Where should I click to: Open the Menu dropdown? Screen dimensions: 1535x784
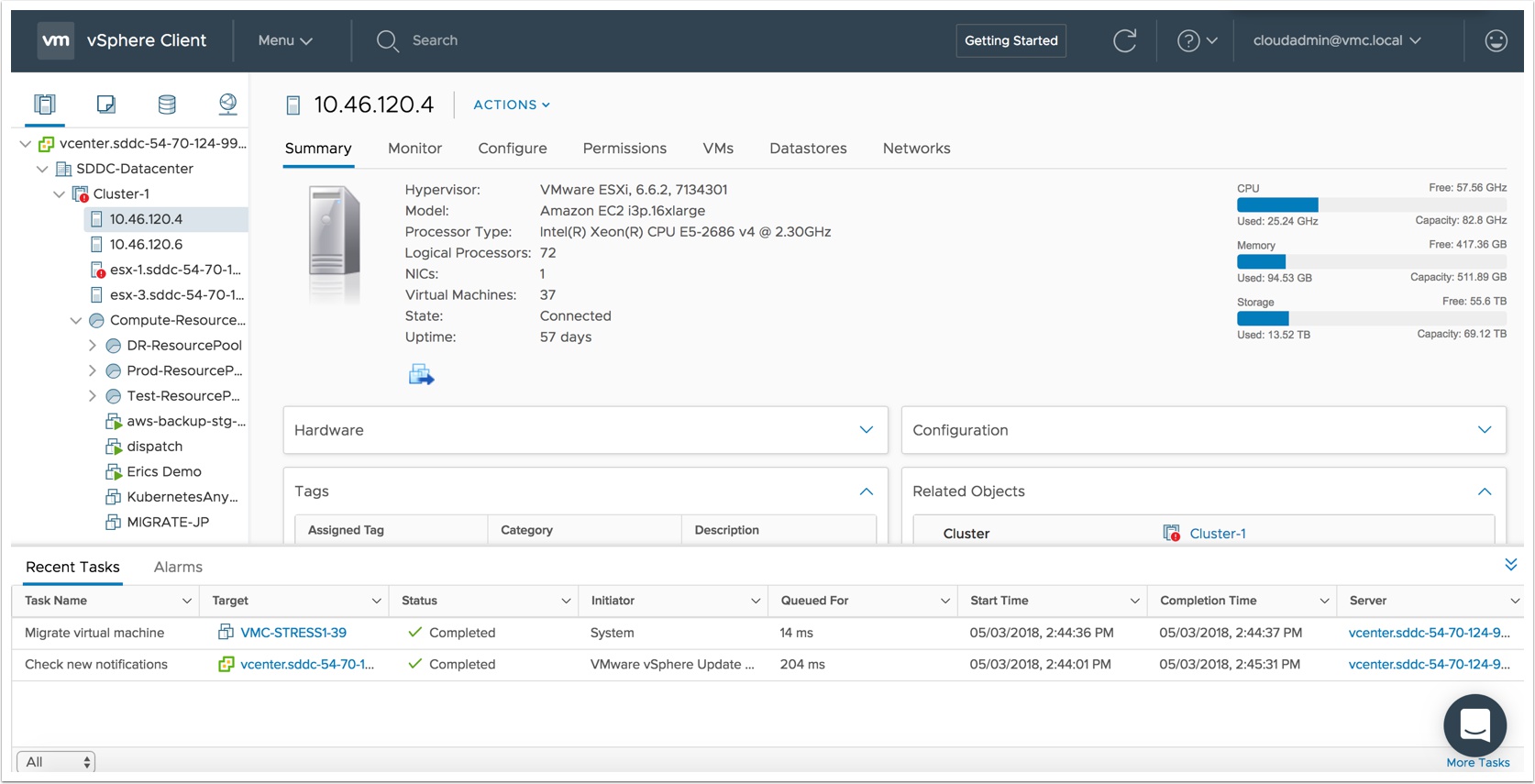tap(285, 40)
